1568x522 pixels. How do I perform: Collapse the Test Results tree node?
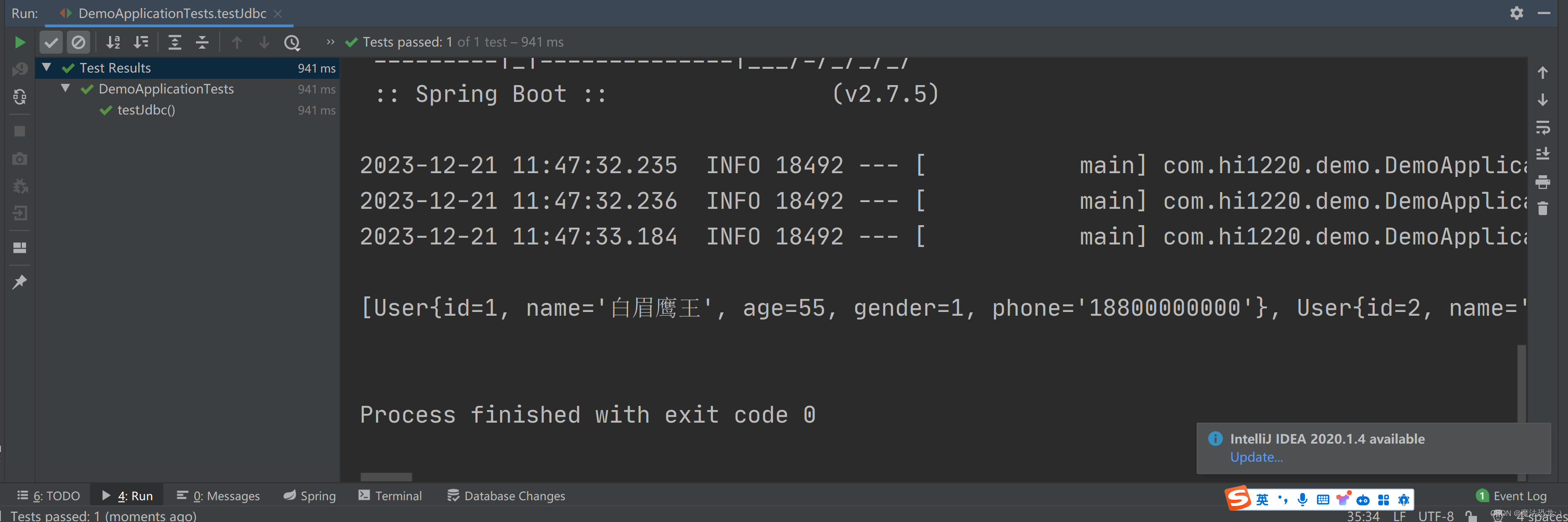[x=47, y=68]
